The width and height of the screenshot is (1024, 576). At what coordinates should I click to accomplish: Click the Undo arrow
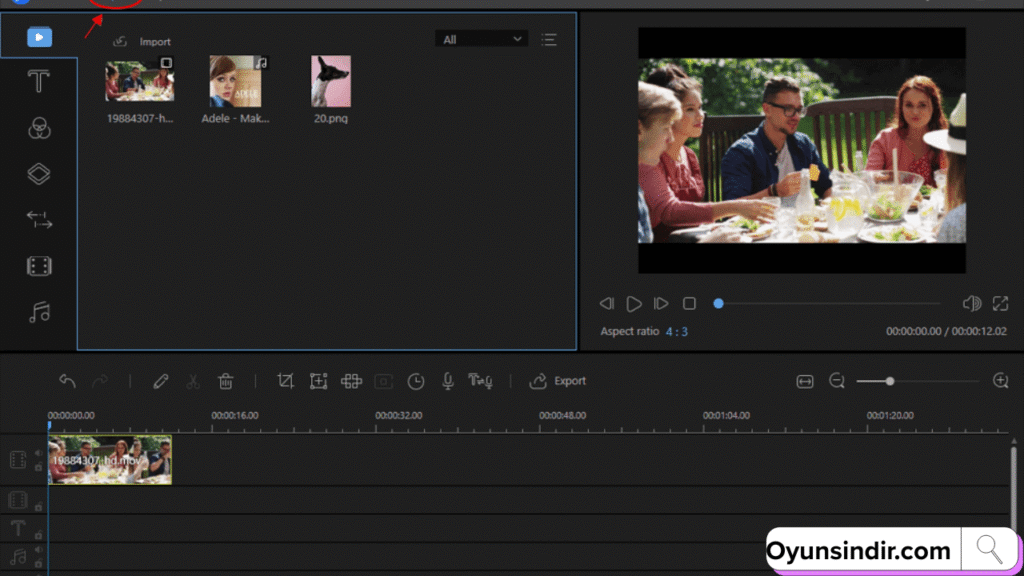pyautogui.click(x=67, y=381)
